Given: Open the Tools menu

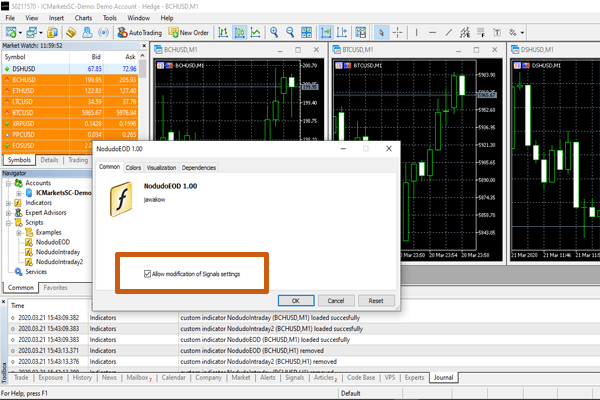Looking at the screenshot, I should (x=109, y=18).
